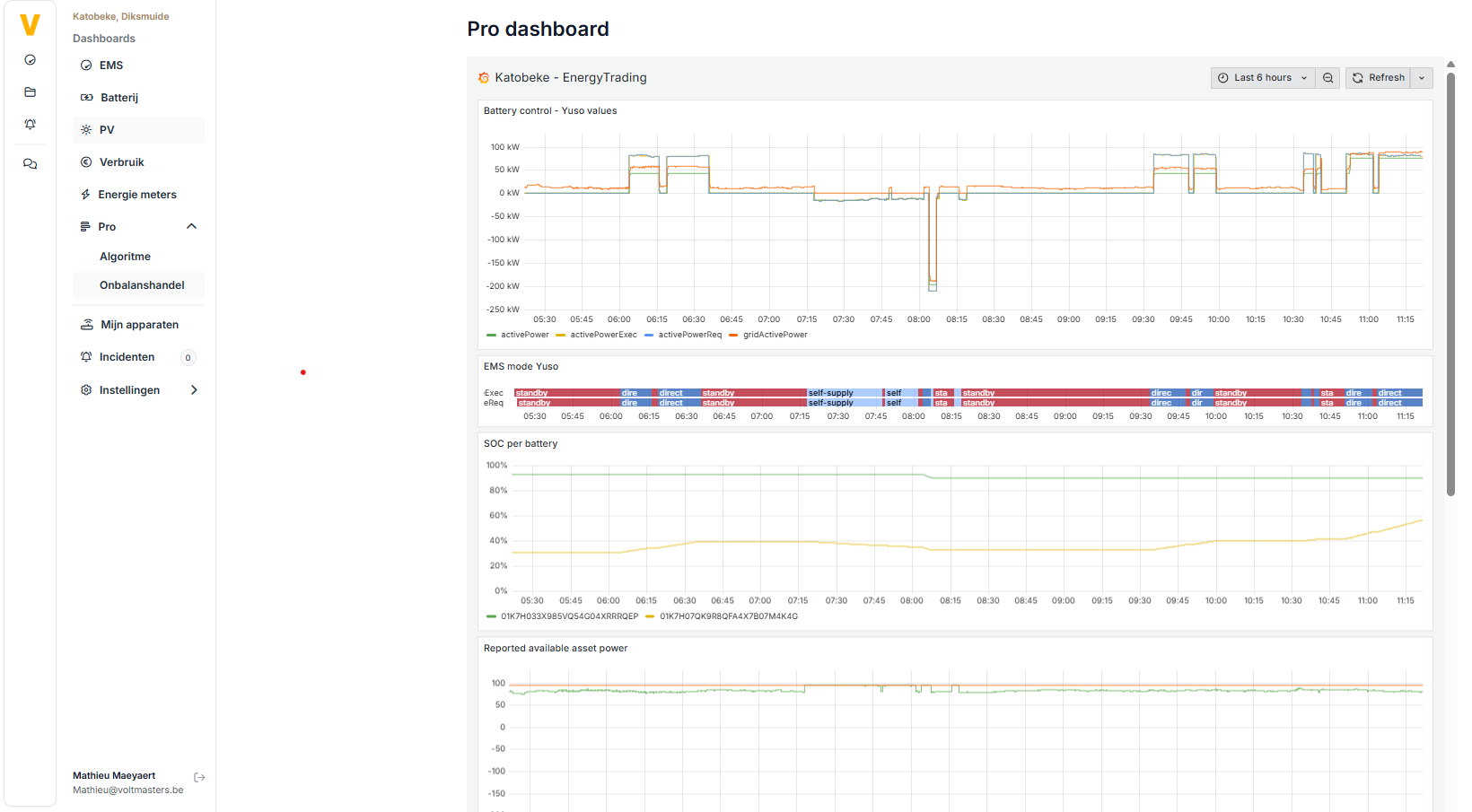The image size is (1472, 812).
Task: Click the Refresh button
Action: pyautogui.click(x=1378, y=78)
